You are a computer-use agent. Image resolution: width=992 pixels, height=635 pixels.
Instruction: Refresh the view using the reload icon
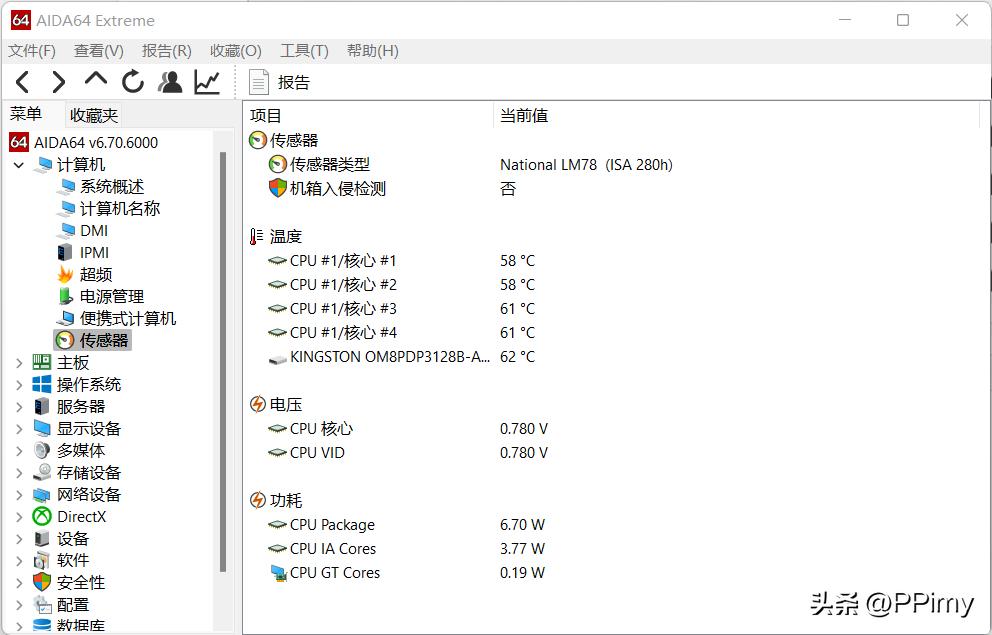click(133, 82)
